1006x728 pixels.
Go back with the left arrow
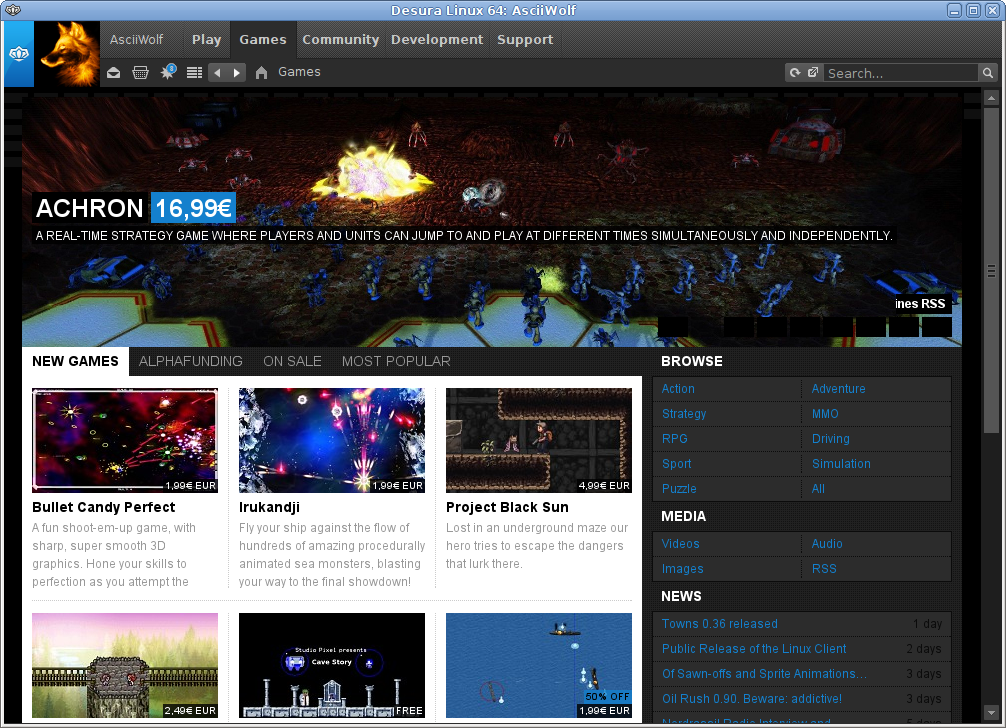tap(217, 72)
